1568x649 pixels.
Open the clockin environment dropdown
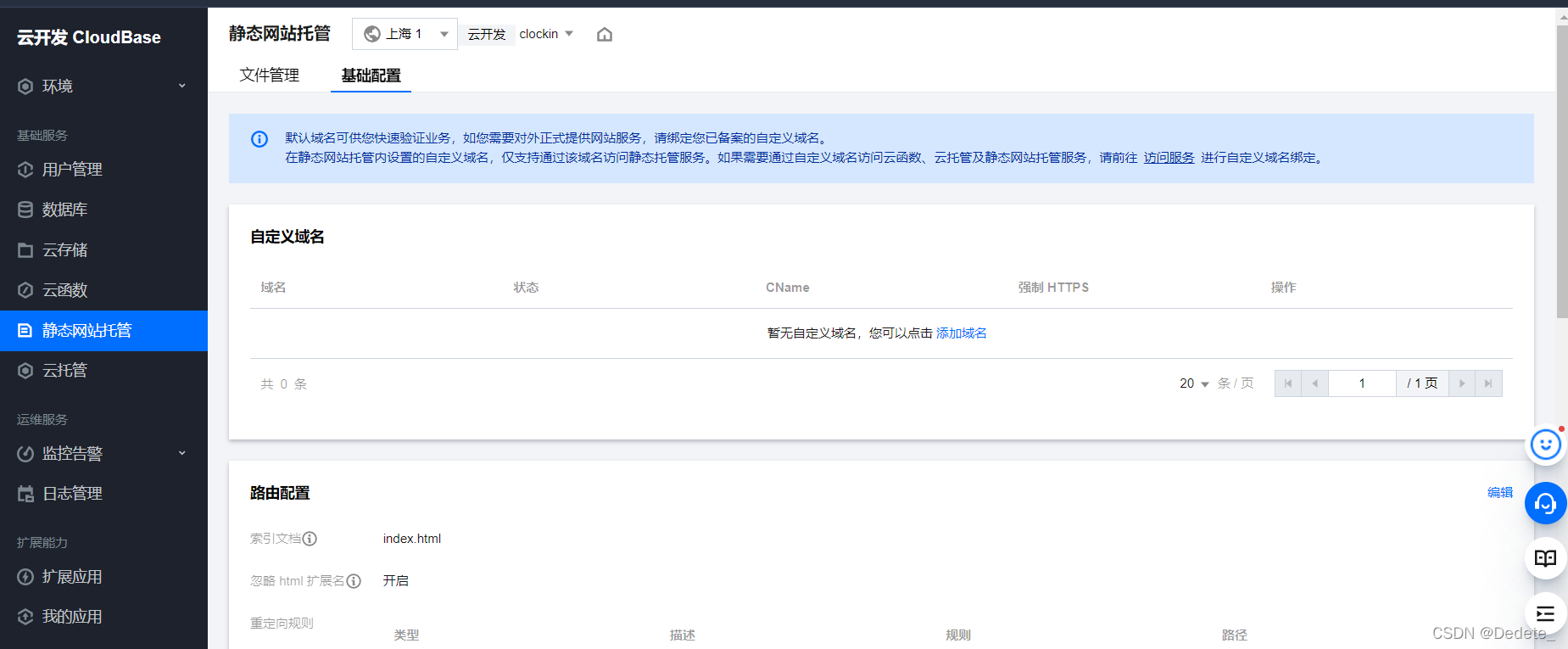click(546, 34)
